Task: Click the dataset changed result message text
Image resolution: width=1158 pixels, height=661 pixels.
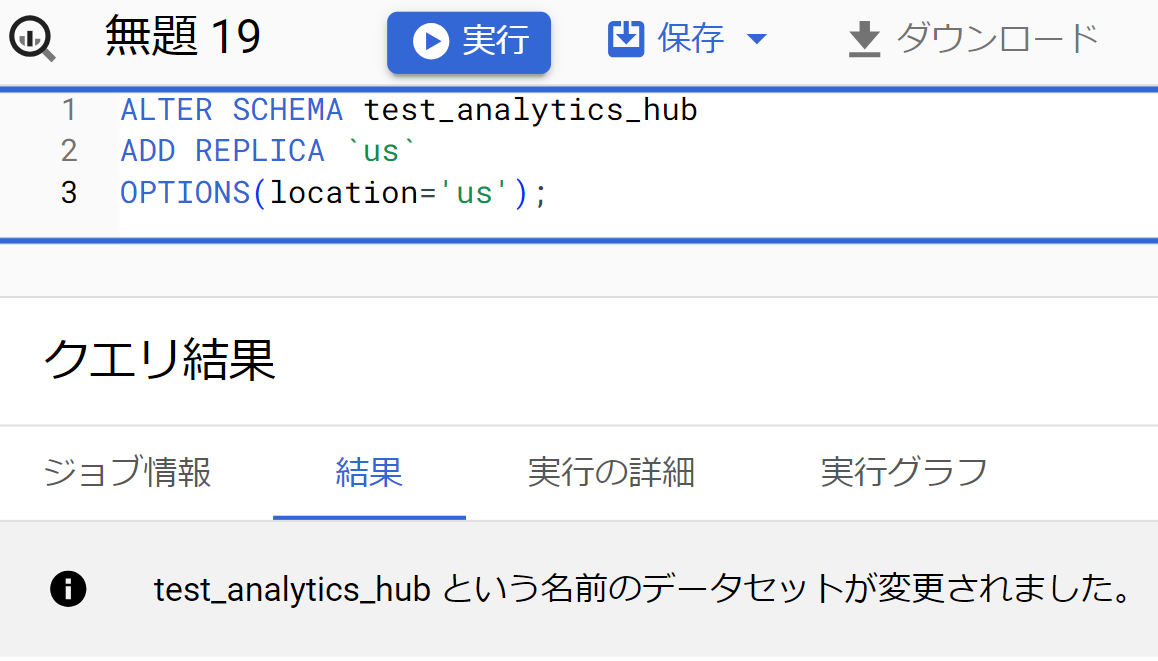Action: point(641,590)
